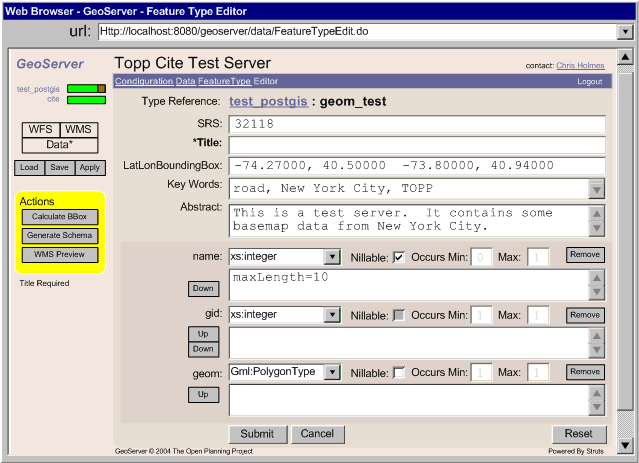Click the page scrollbar up arrow
The width and height of the screenshot is (639, 463).
point(625,57)
